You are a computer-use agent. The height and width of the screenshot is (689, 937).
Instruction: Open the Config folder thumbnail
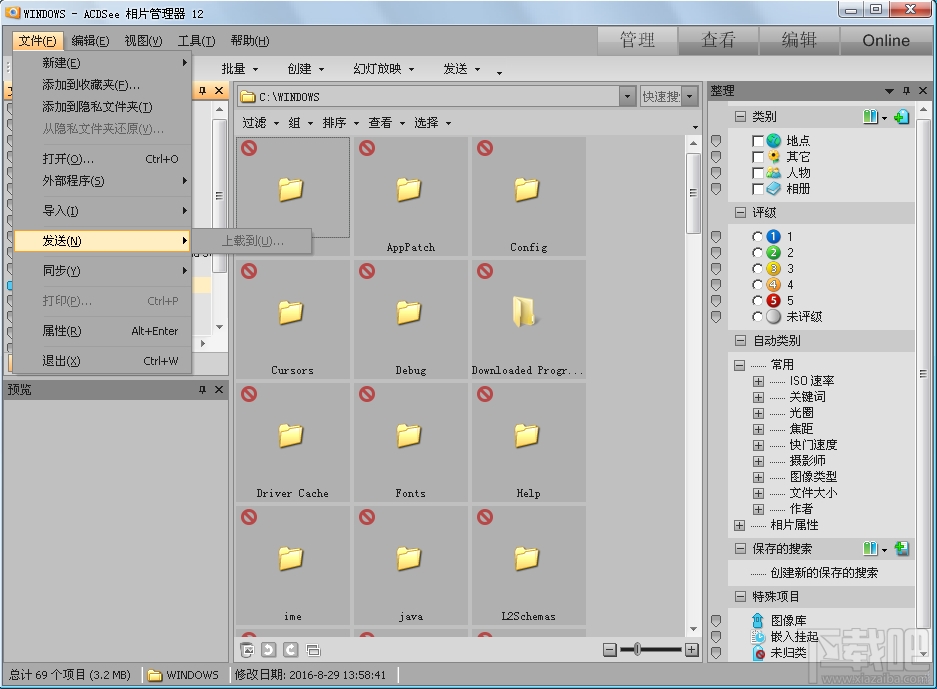click(528, 190)
